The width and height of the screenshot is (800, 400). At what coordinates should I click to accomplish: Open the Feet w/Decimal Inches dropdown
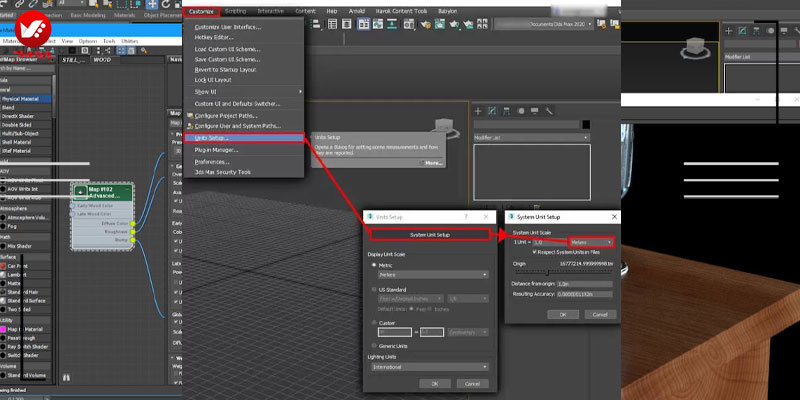click(x=411, y=298)
